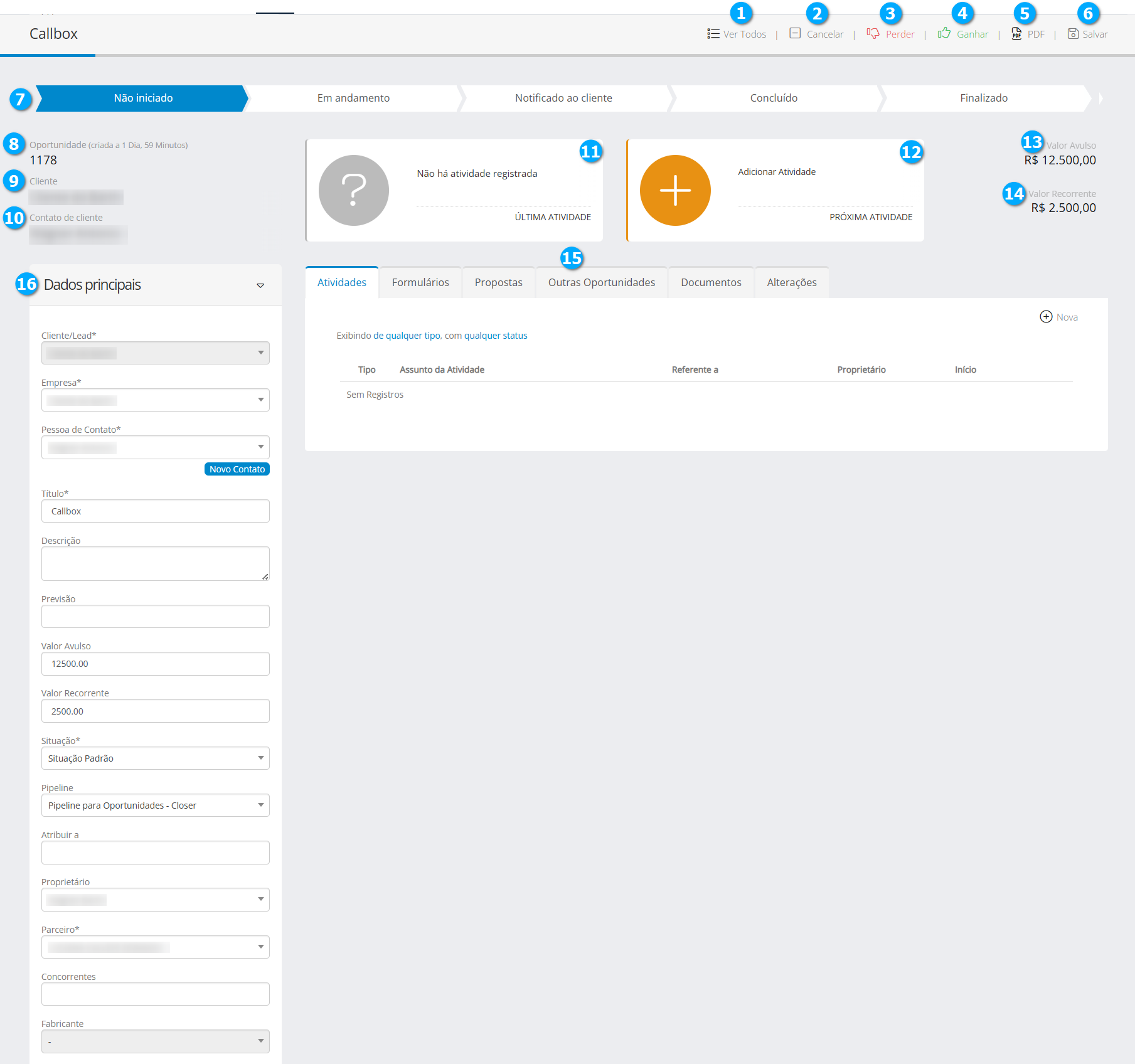
Task: Set stage to Em andamento
Action: [353, 98]
